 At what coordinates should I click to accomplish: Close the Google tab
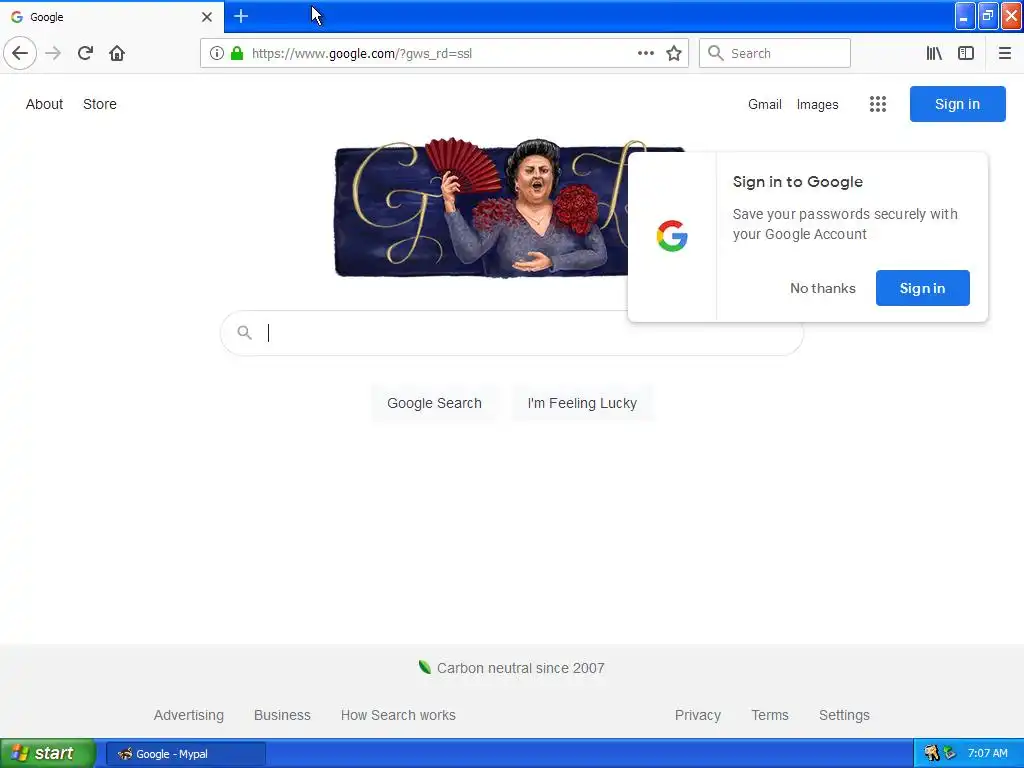click(x=206, y=17)
